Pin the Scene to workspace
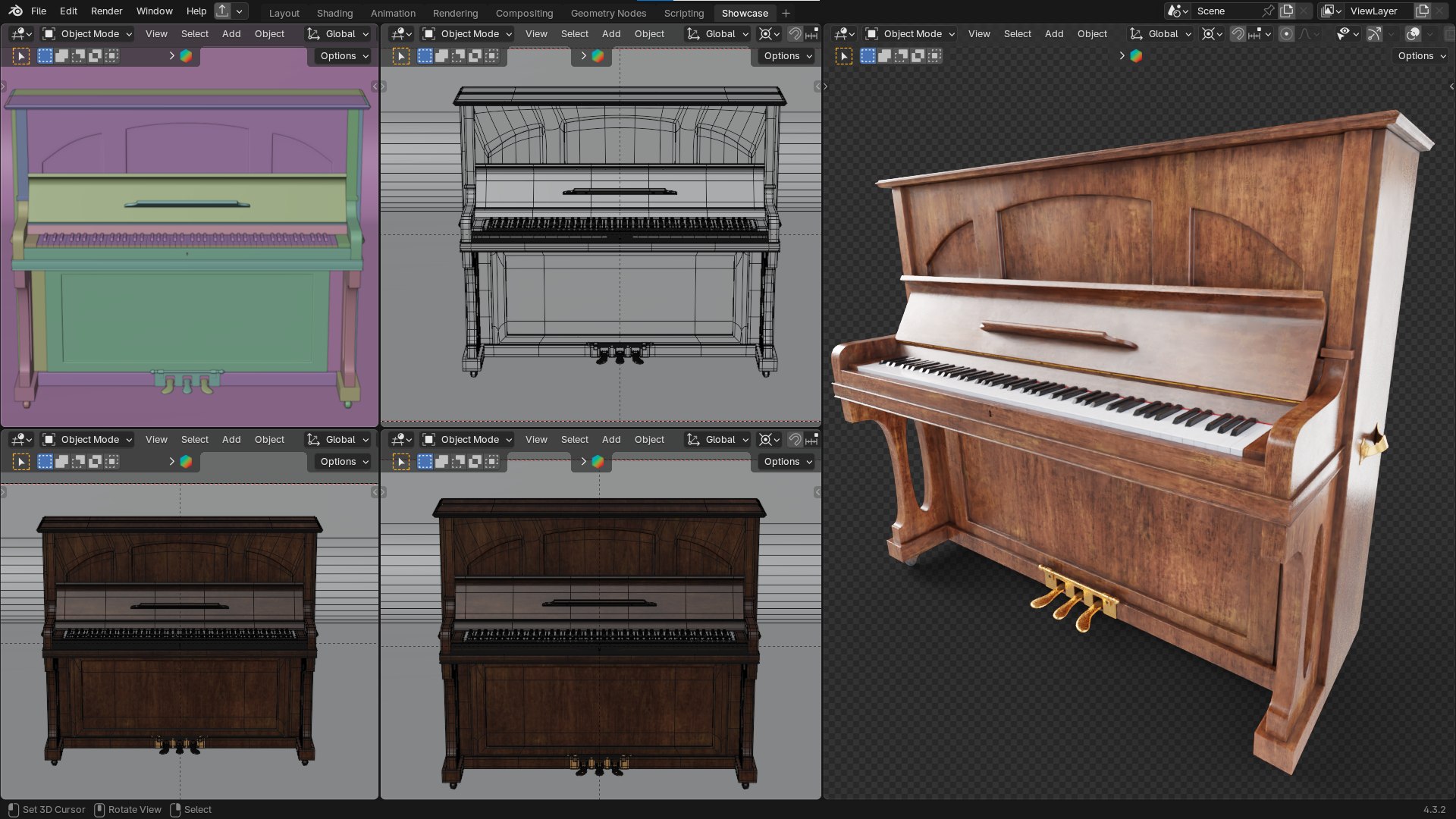The width and height of the screenshot is (1456, 819). pos(1268,11)
